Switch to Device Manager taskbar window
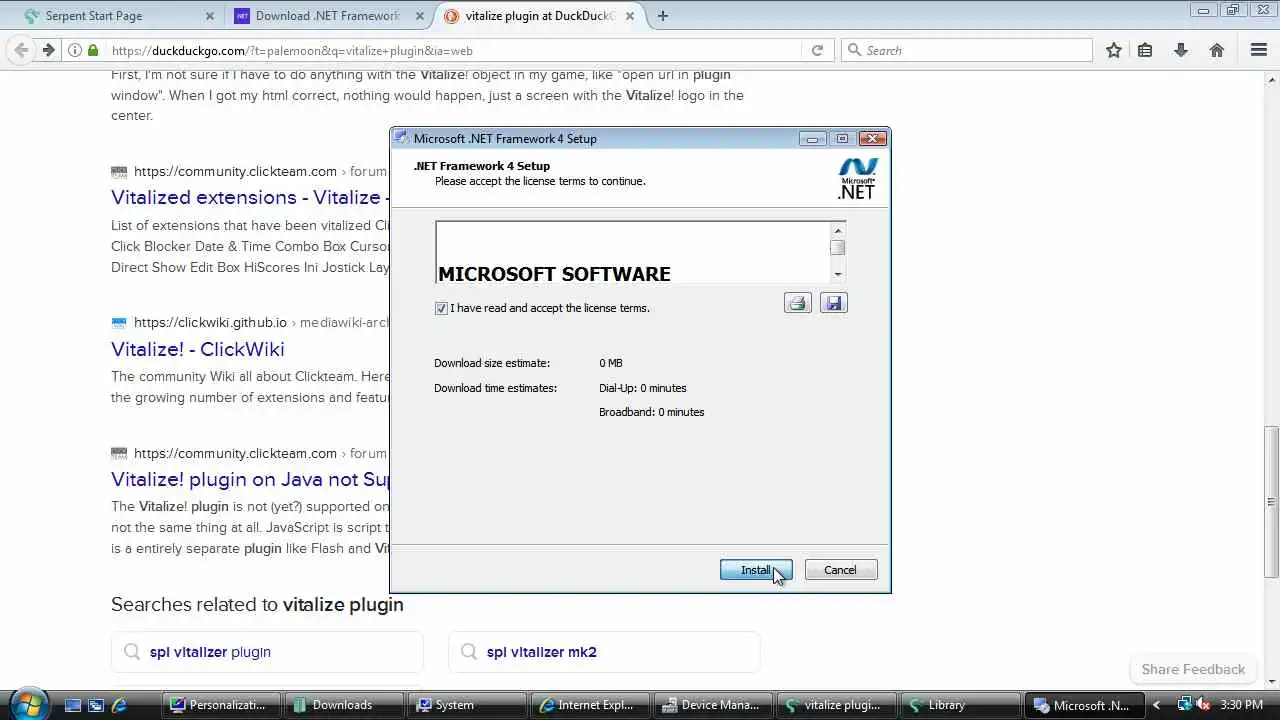Screen dimensions: 1280x720 coord(714,705)
